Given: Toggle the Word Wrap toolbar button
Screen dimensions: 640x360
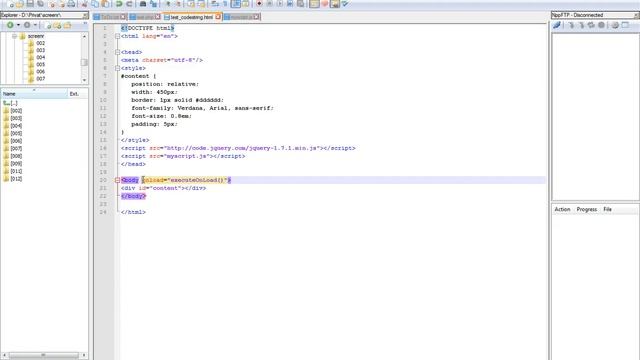Looking at the screenshot, I should tap(215, 4).
